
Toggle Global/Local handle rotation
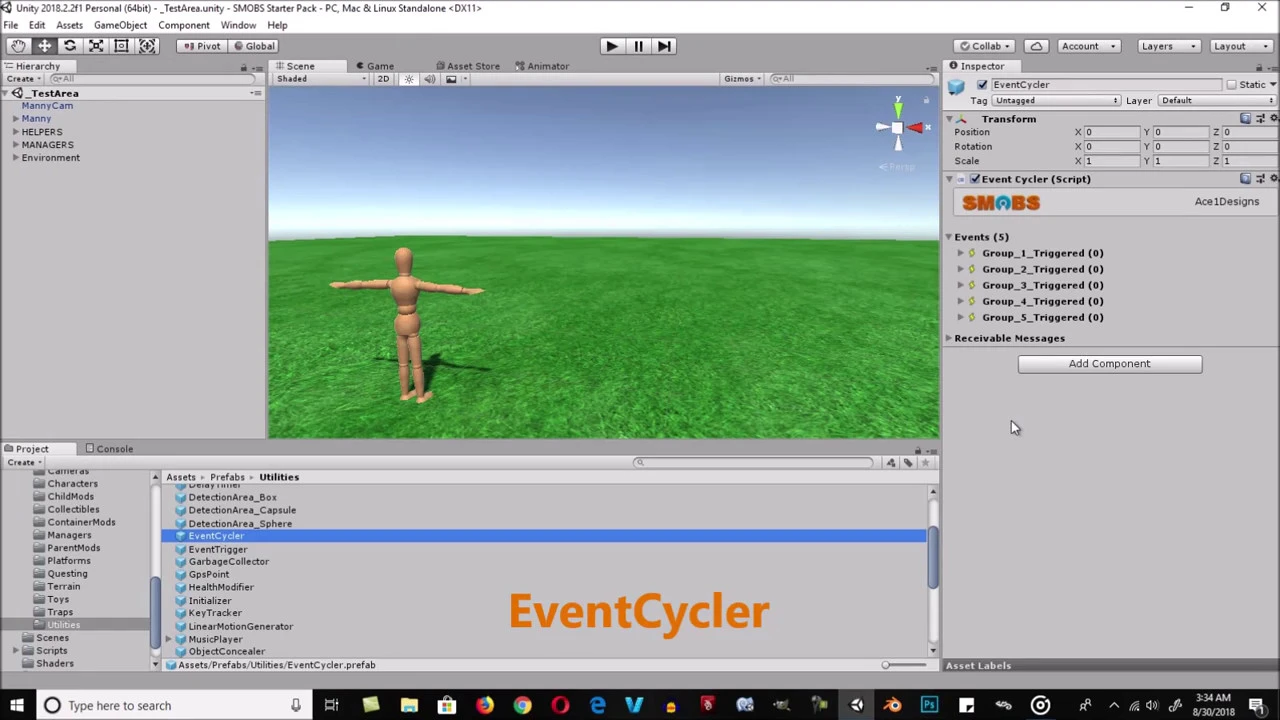point(252,46)
